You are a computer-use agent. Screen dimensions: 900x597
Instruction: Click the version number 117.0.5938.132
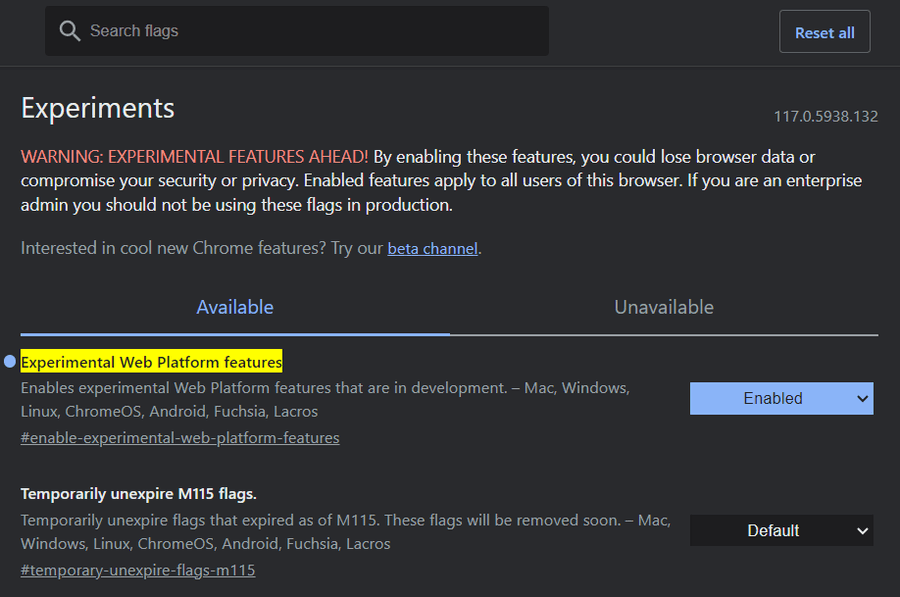(x=825, y=117)
